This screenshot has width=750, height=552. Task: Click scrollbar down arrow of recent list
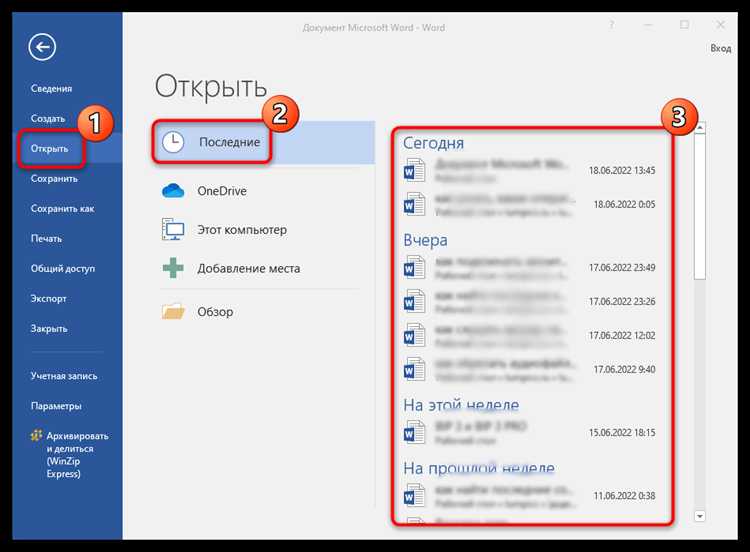[x=700, y=516]
